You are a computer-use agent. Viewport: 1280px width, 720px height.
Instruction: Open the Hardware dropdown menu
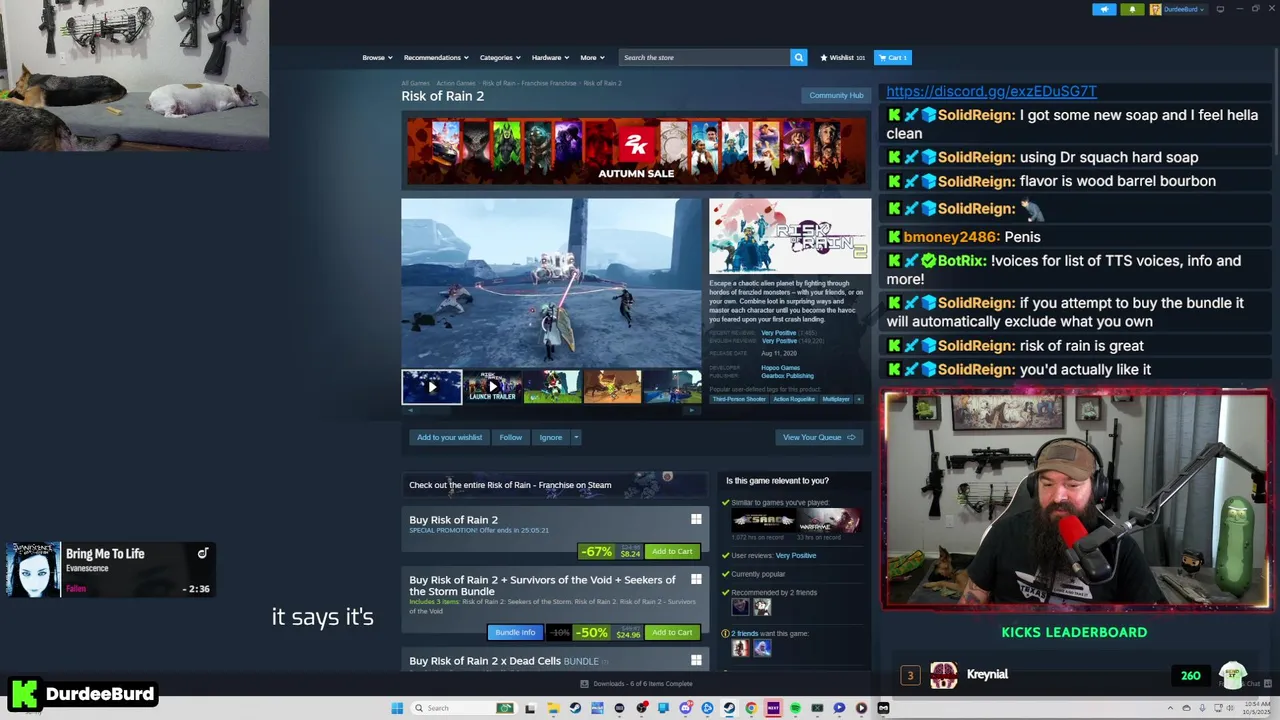tap(550, 57)
